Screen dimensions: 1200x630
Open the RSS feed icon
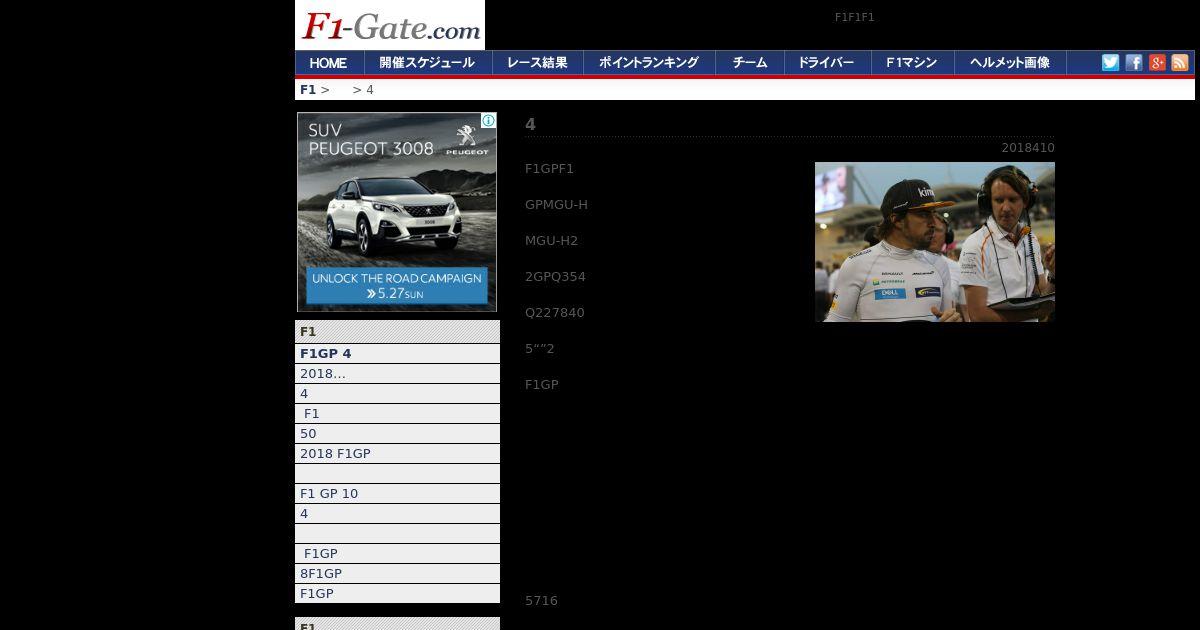(x=1180, y=62)
